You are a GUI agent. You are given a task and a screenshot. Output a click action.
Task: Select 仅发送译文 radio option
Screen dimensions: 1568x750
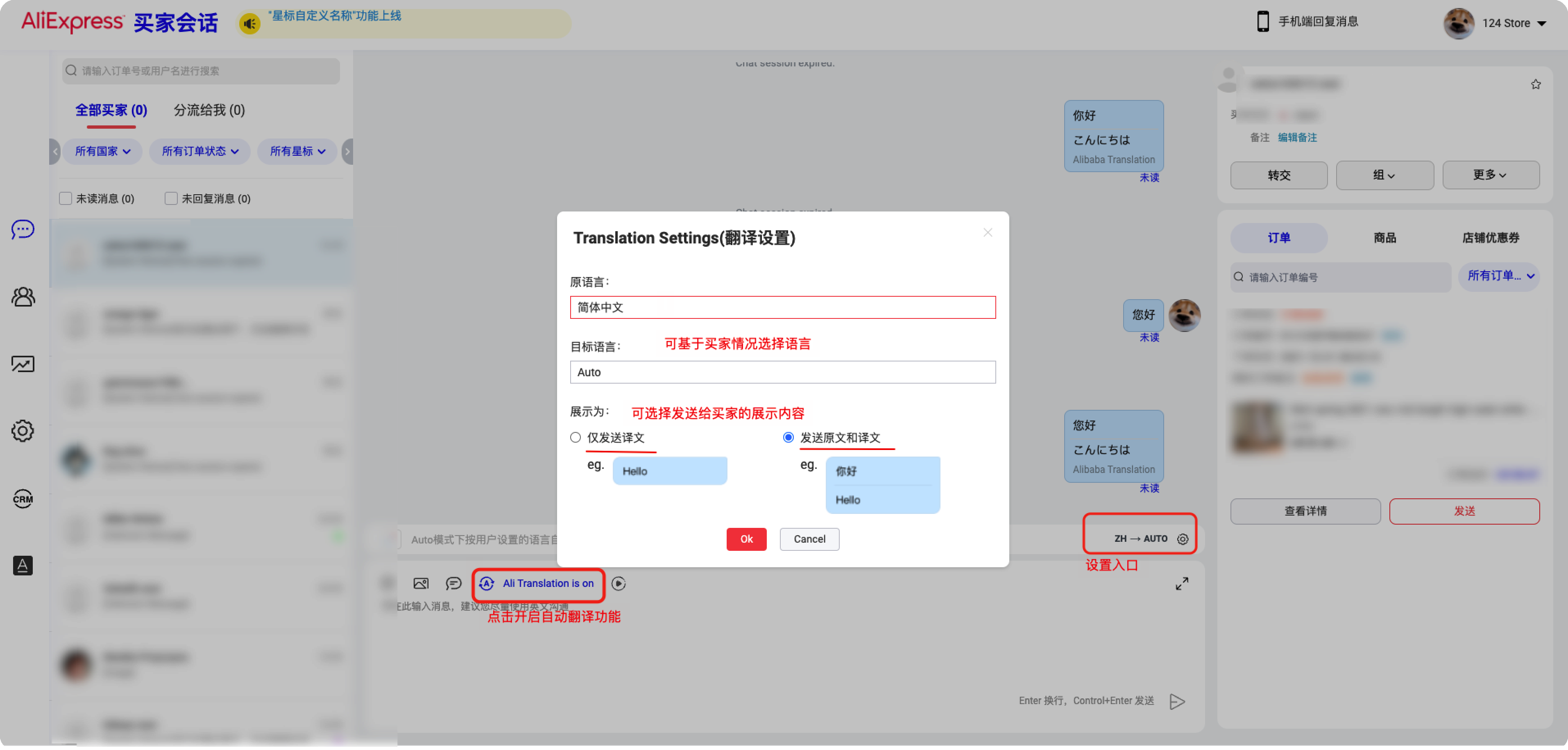click(575, 438)
